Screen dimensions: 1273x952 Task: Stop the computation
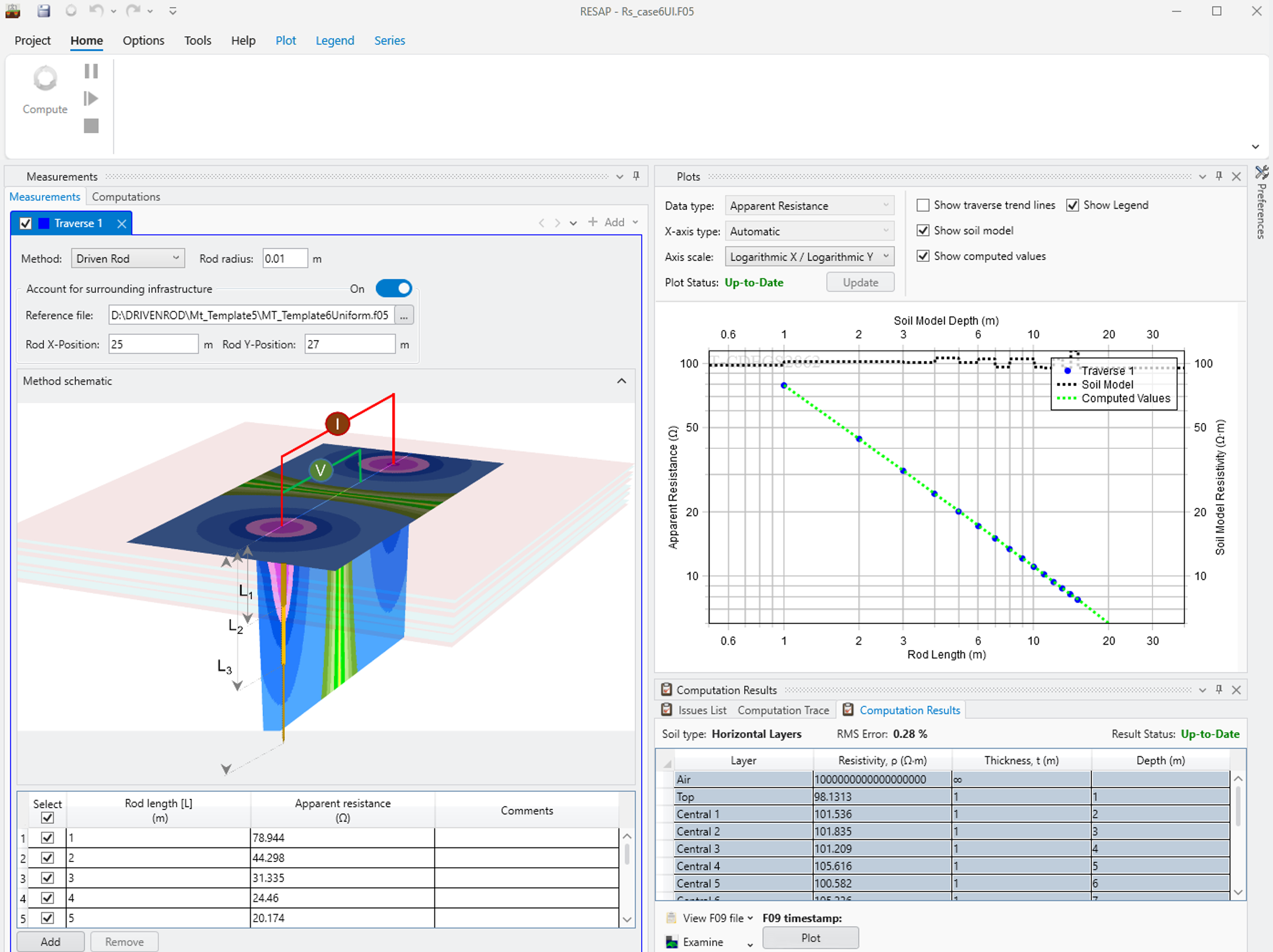(91, 126)
